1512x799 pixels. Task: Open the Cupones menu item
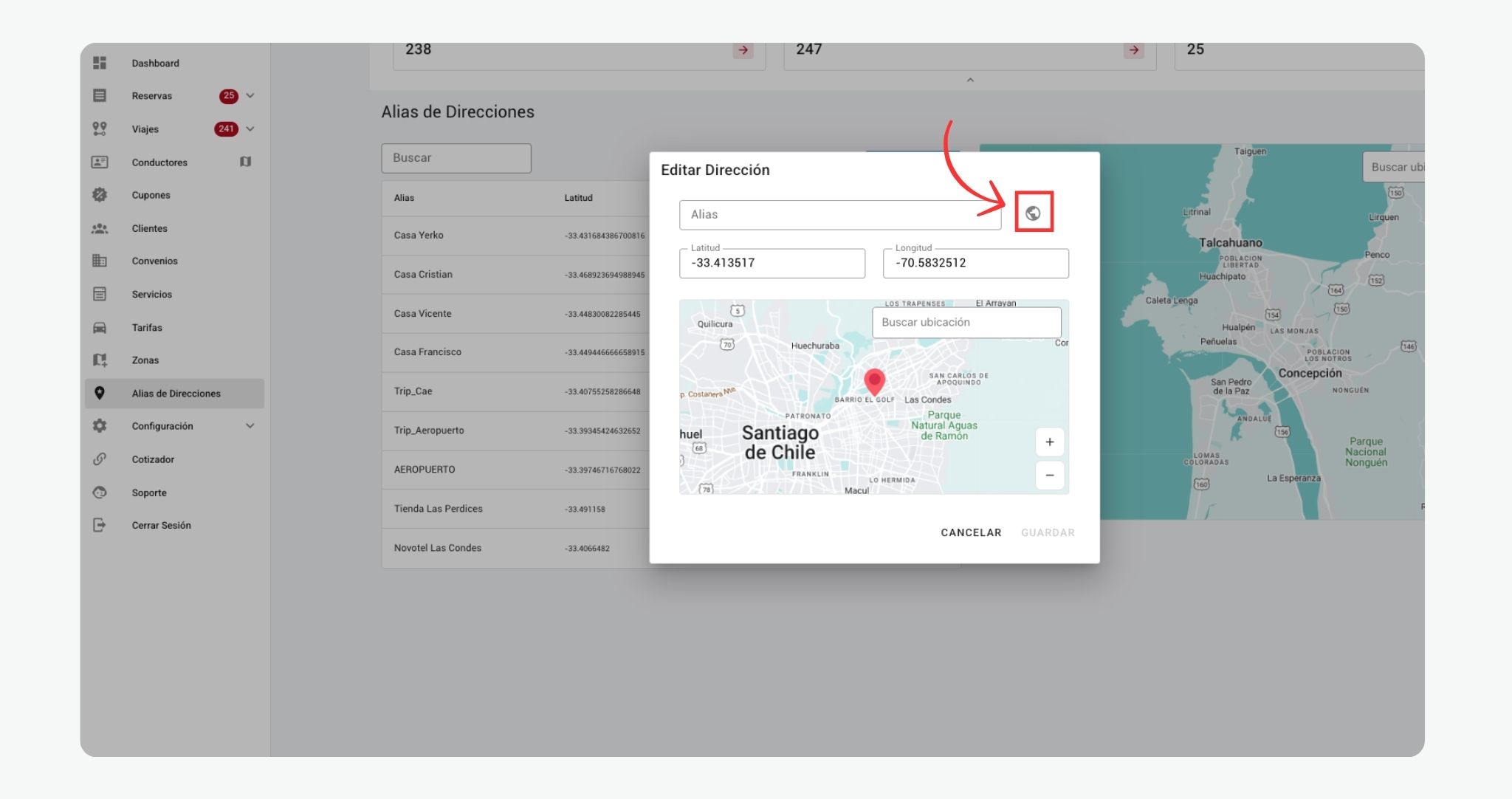(174, 195)
